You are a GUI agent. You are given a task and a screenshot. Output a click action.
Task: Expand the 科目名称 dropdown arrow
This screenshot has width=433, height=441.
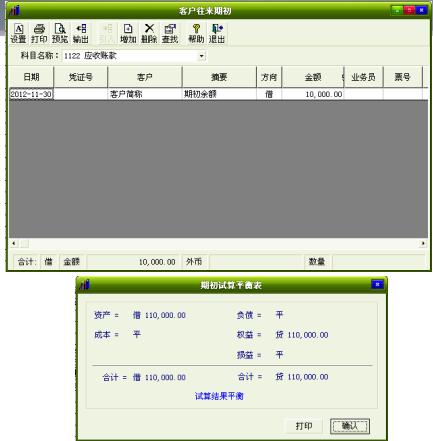coord(202,56)
